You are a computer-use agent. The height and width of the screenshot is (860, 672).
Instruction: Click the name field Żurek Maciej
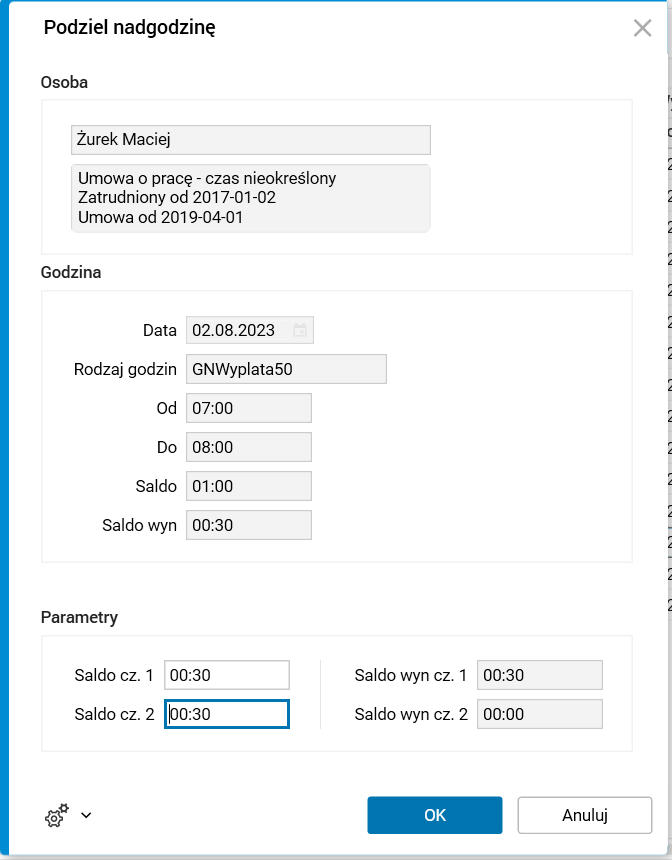pyautogui.click(x=250, y=140)
